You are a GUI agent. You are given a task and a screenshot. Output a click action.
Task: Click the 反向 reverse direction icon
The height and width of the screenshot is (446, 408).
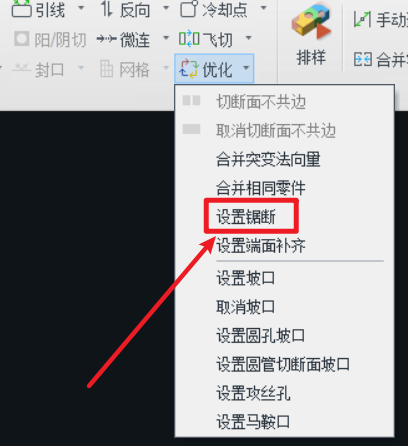click(x=107, y=9)
